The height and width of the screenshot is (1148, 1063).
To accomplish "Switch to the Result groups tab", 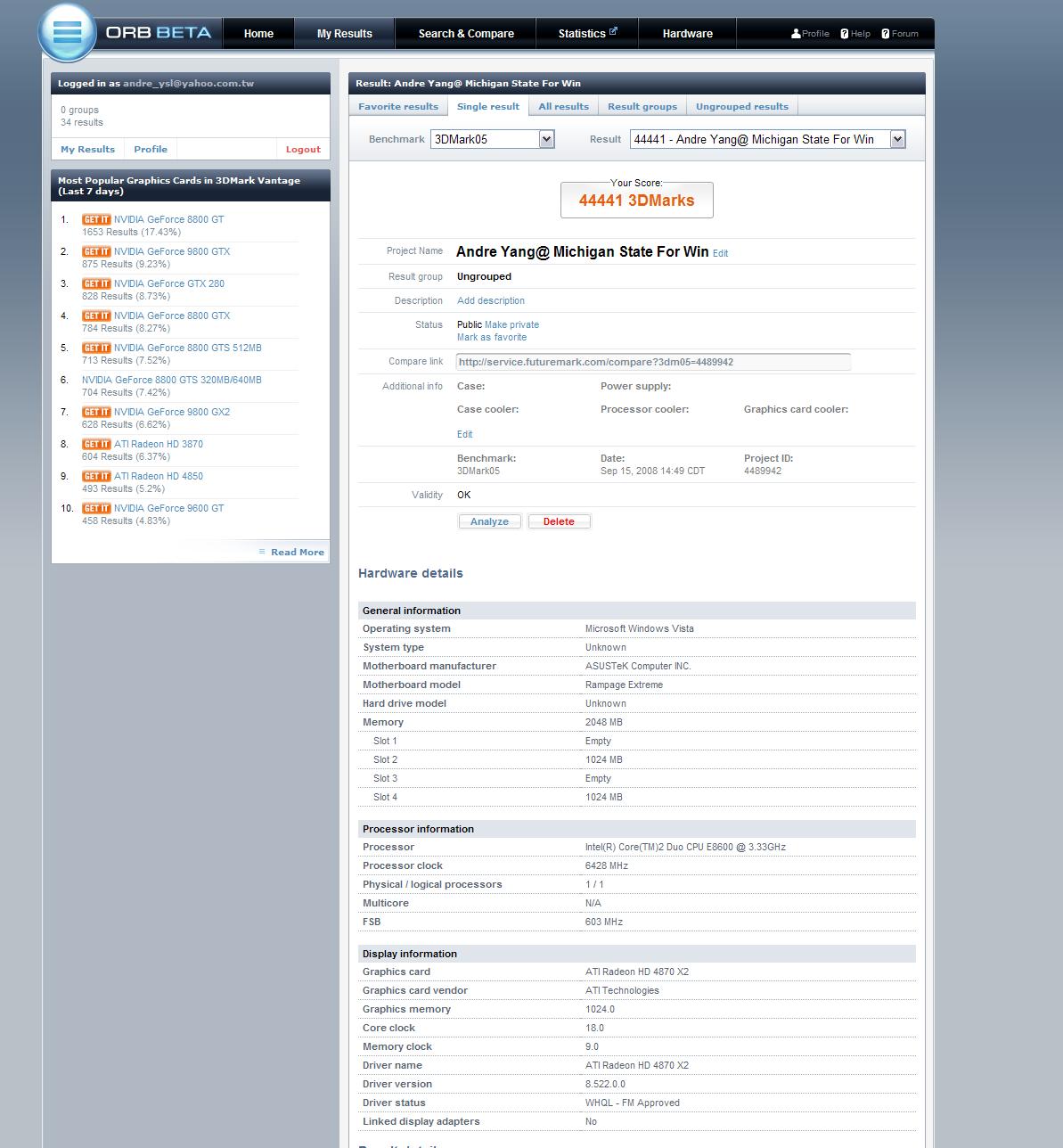I will click(642, 106).
